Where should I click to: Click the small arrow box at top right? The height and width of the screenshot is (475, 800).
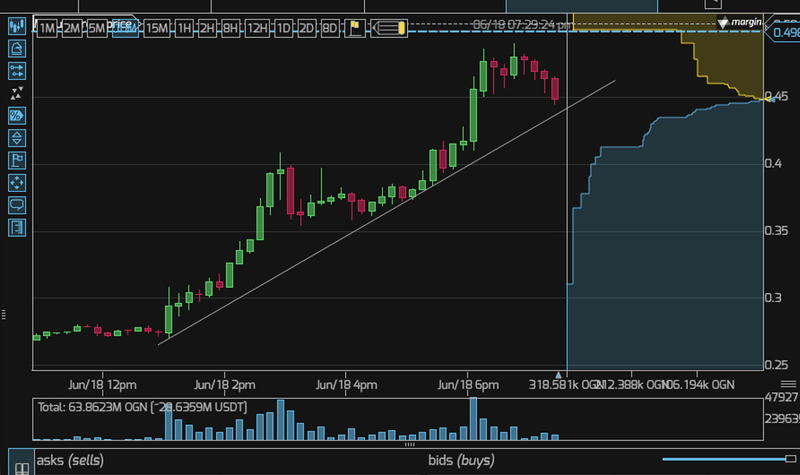point(713,4)
